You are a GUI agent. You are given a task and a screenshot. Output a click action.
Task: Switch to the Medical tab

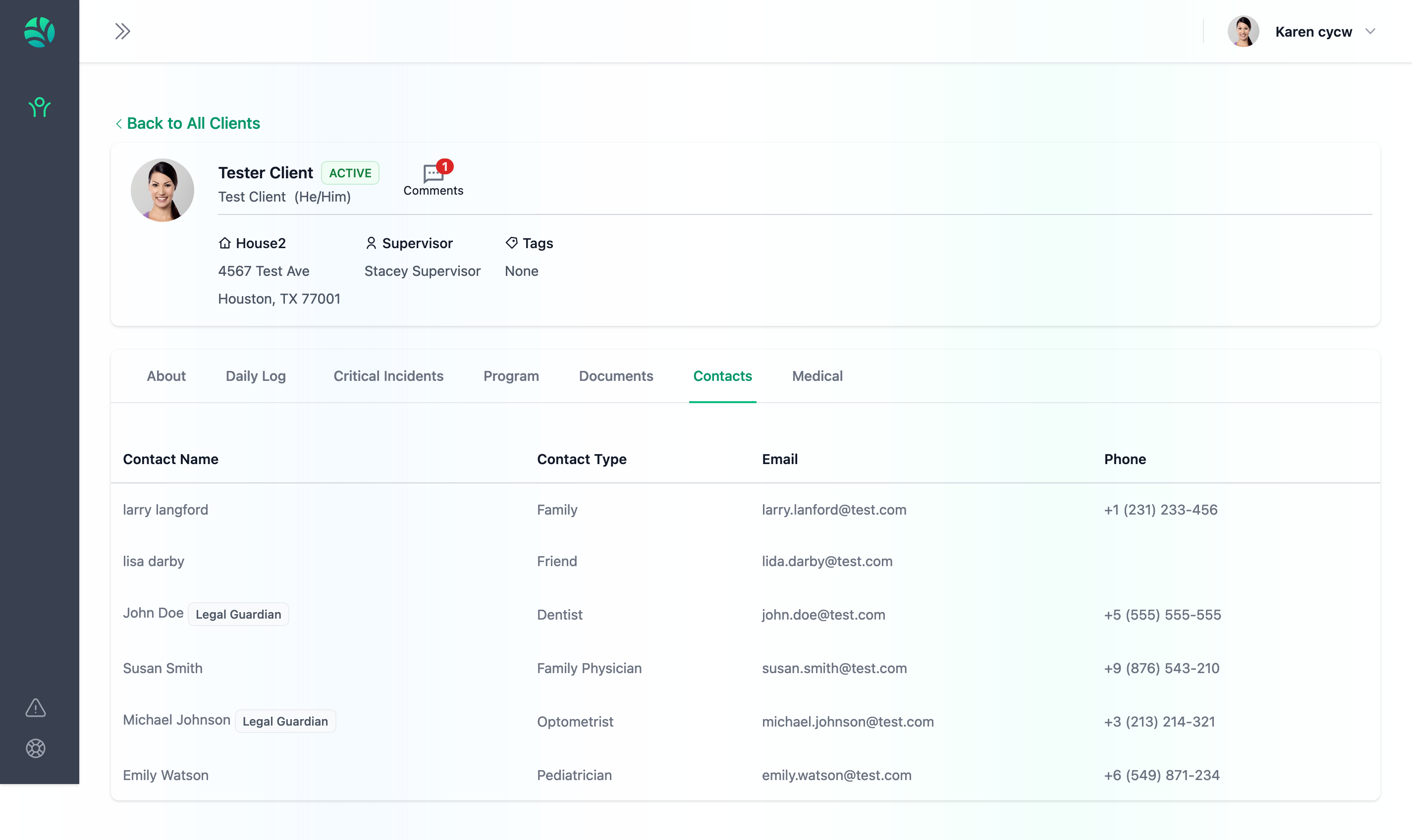[817, 376]
